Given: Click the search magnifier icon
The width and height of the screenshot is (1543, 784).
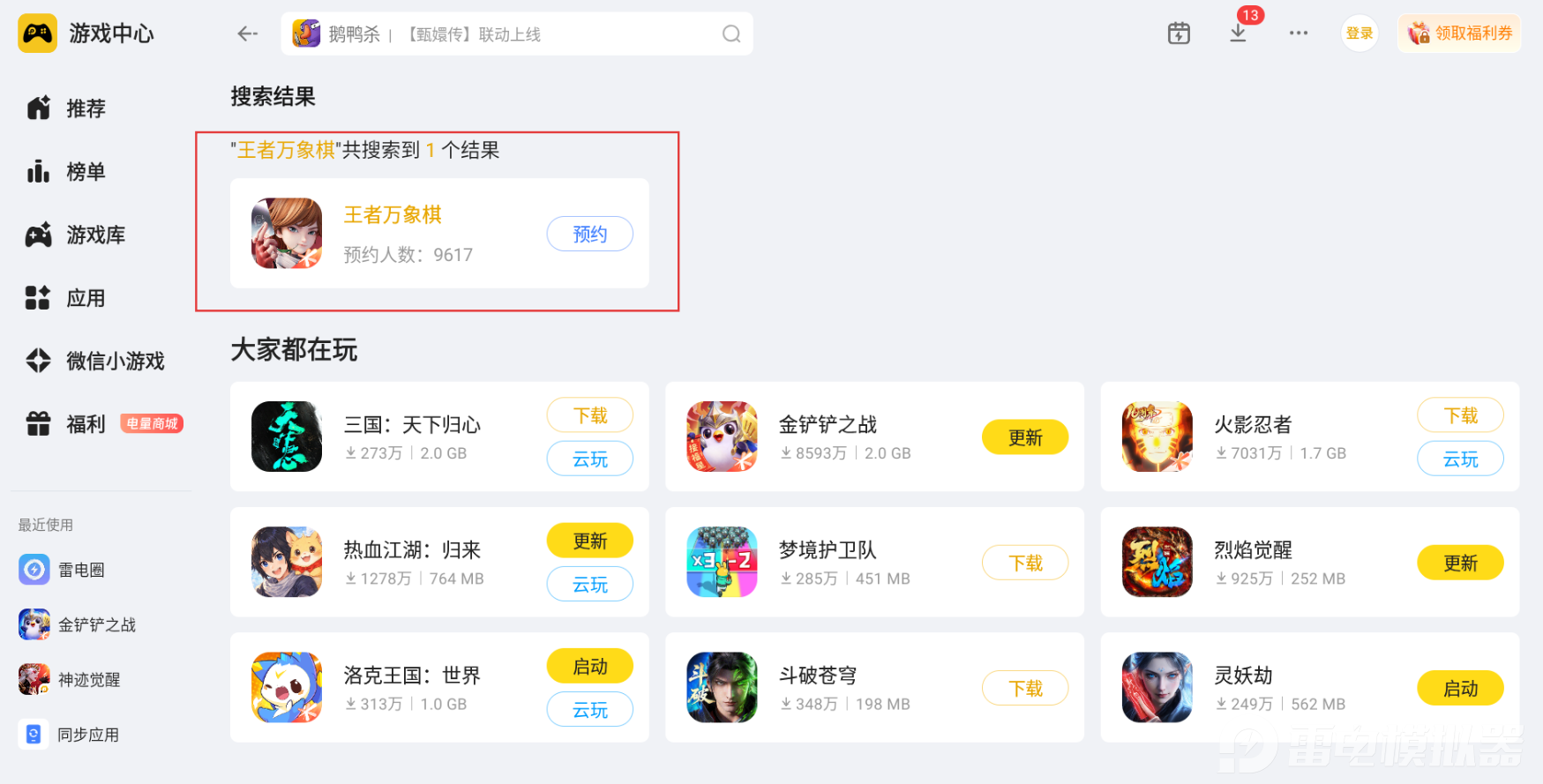Looking at the screenshot, I should 731,34.
